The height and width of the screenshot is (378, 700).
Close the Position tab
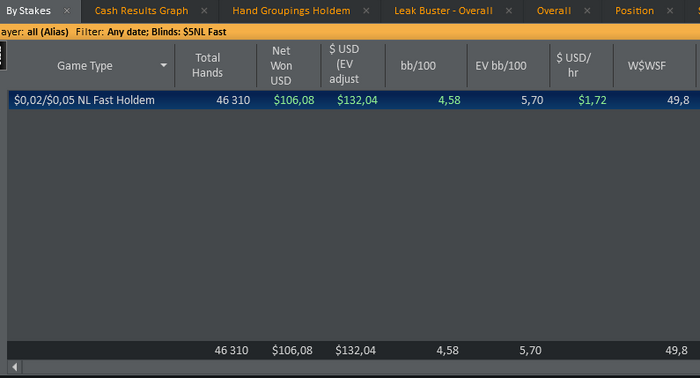coord(670,11)
